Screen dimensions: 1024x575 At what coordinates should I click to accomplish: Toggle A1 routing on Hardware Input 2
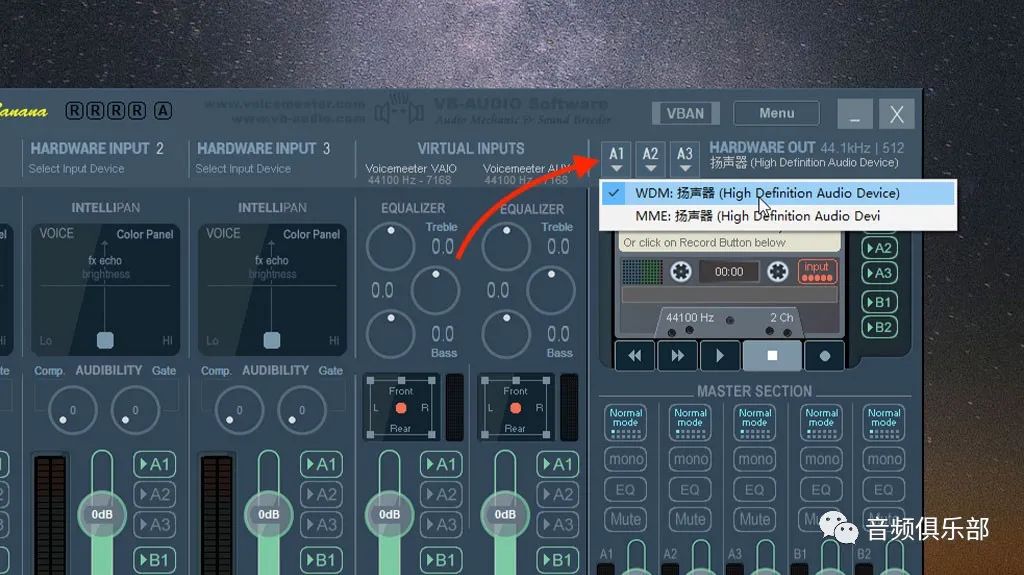coord(154,465)
